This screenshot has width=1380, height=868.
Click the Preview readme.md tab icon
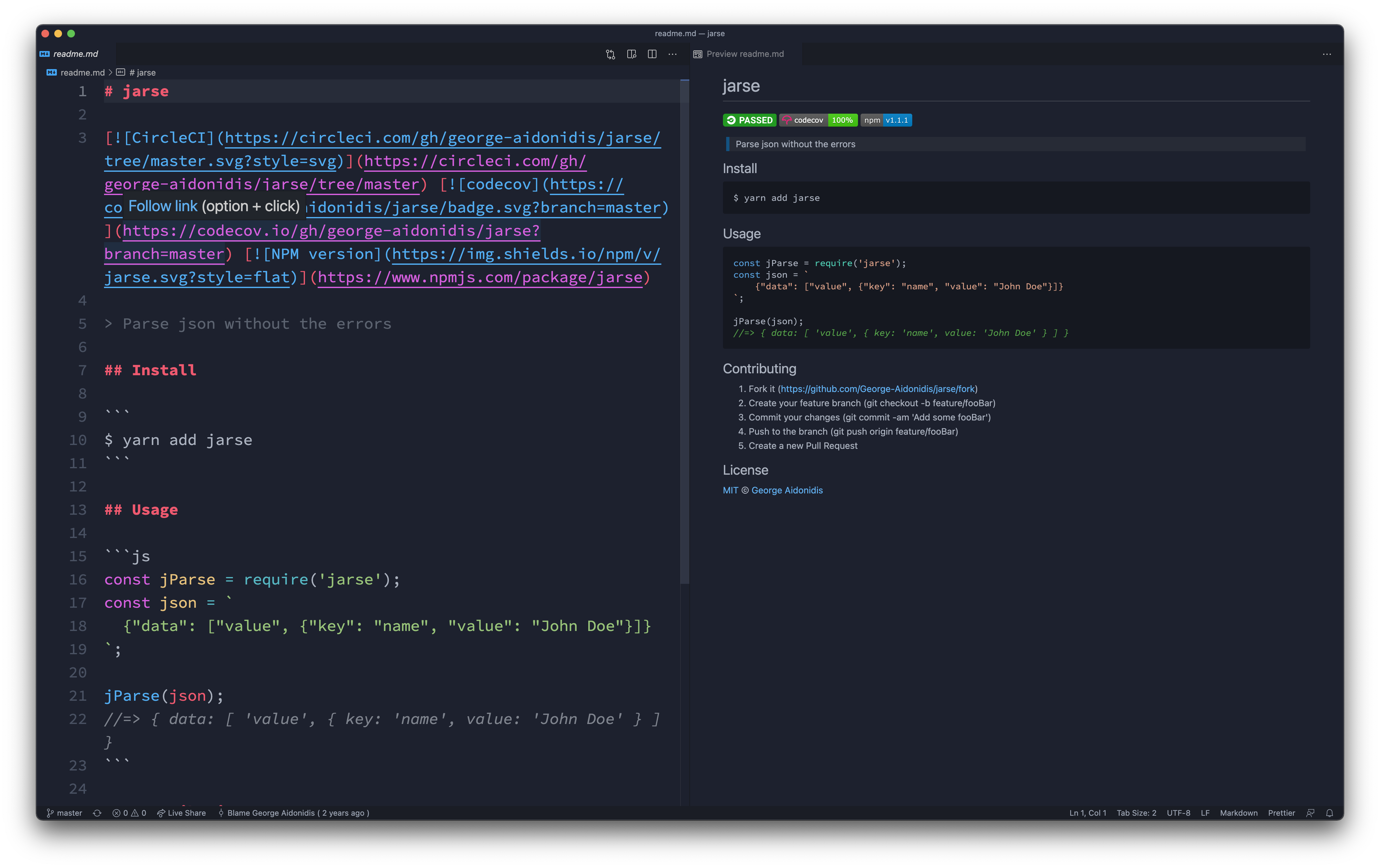697,54
